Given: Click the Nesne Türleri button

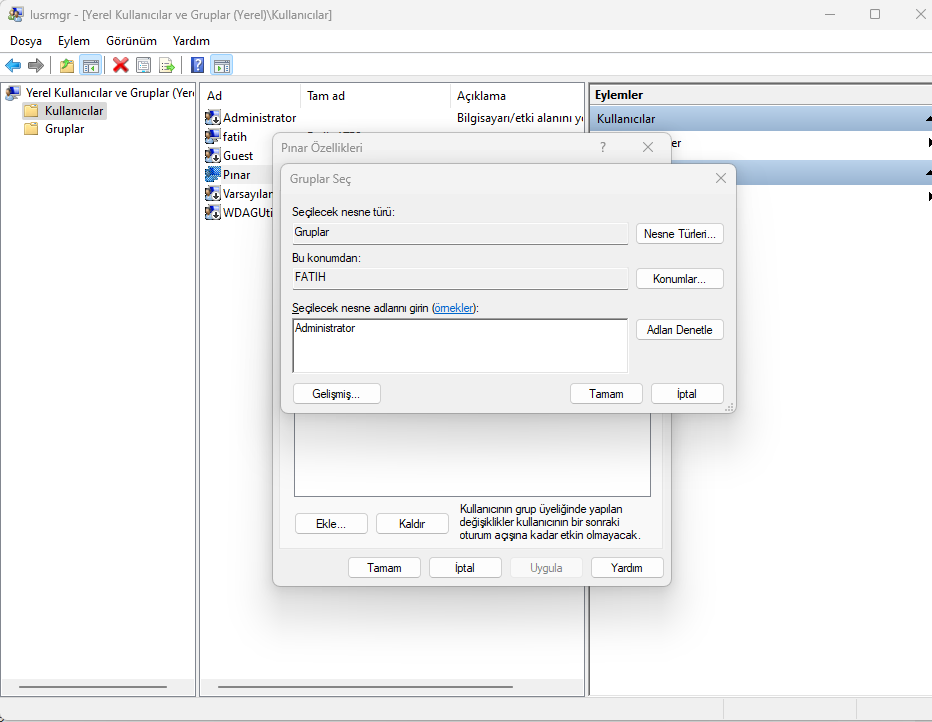Looking at the screenshot, I should (x=679, y=234).
